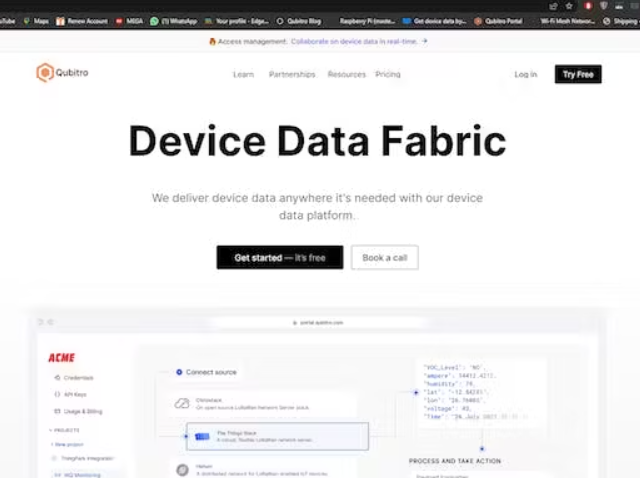Screen dimensions: 640x478
Task: Select Credentials in the ACME sidebar
Action: click(79, 377)
